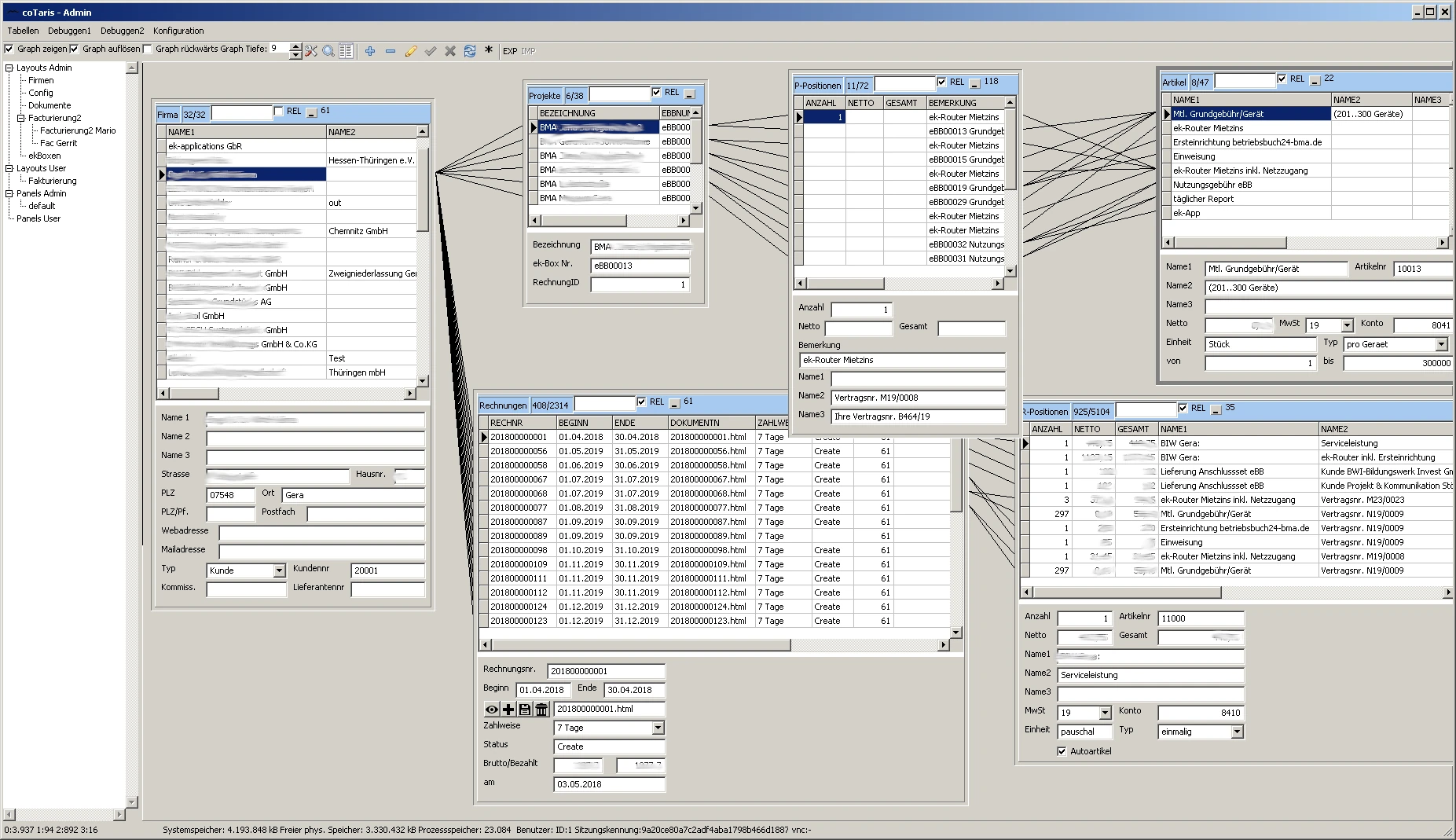This screenshot has height=840, width=1456.
Task: Open the Debuggen2 menu
Action: [x=122, y=31]
